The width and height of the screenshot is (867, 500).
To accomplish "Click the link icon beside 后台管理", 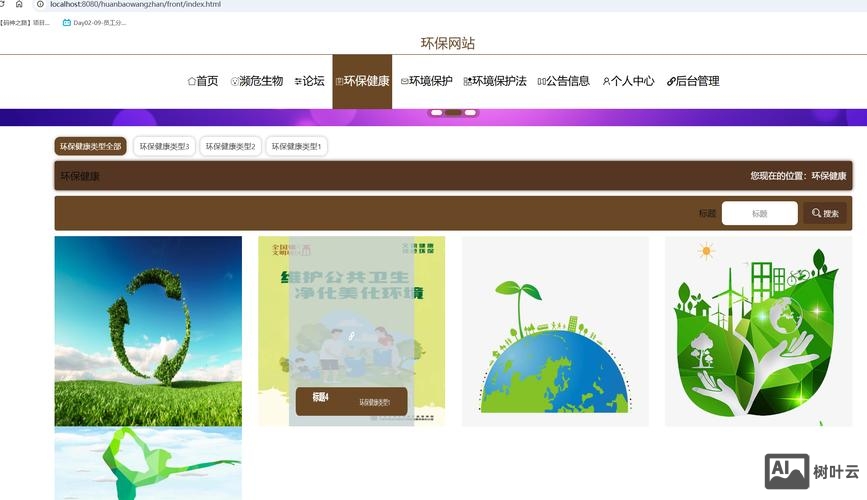I will (671, 82).
